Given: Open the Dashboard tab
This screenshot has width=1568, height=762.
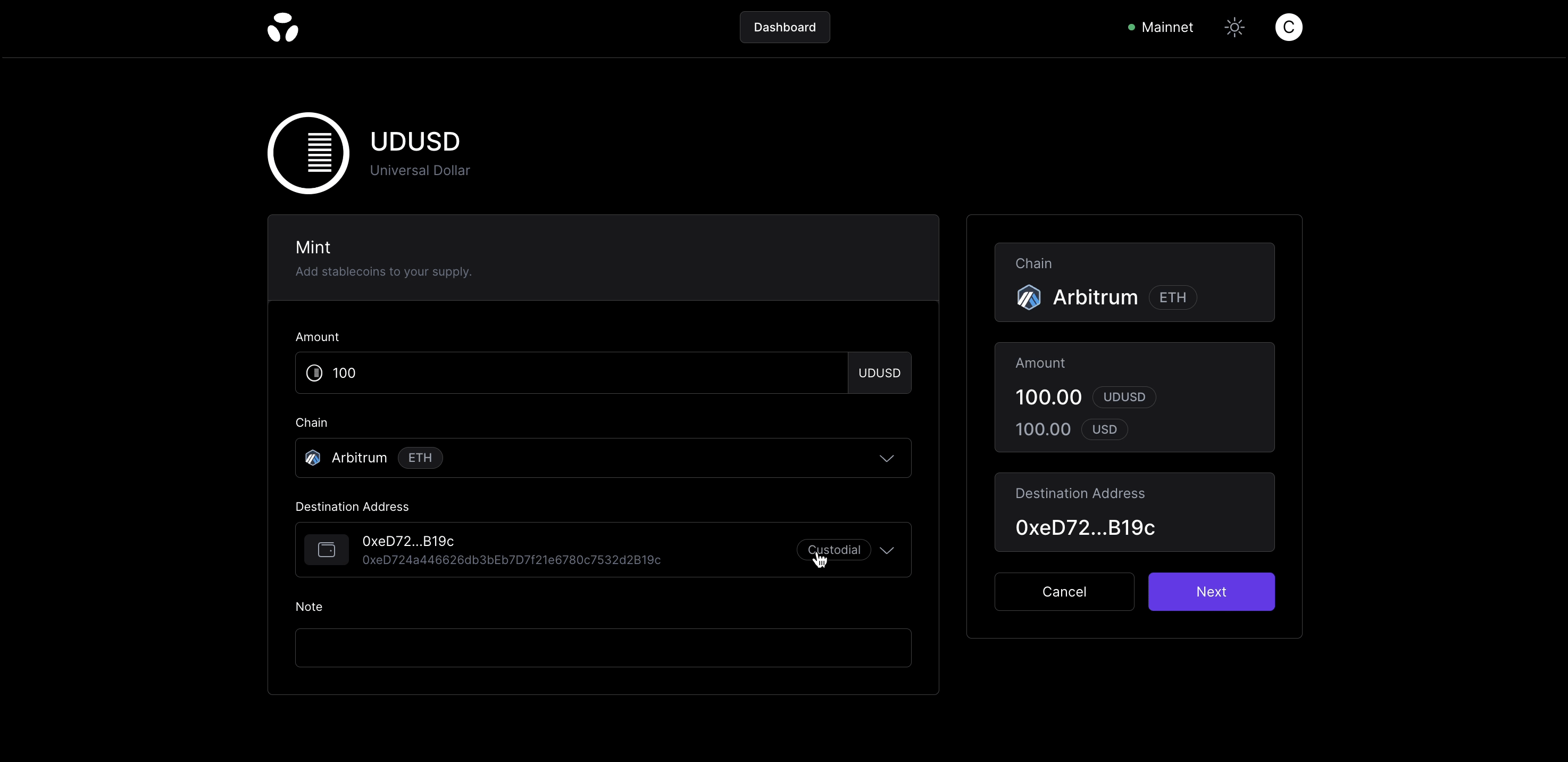Looking at the screenshot, I should pos(785,28).
